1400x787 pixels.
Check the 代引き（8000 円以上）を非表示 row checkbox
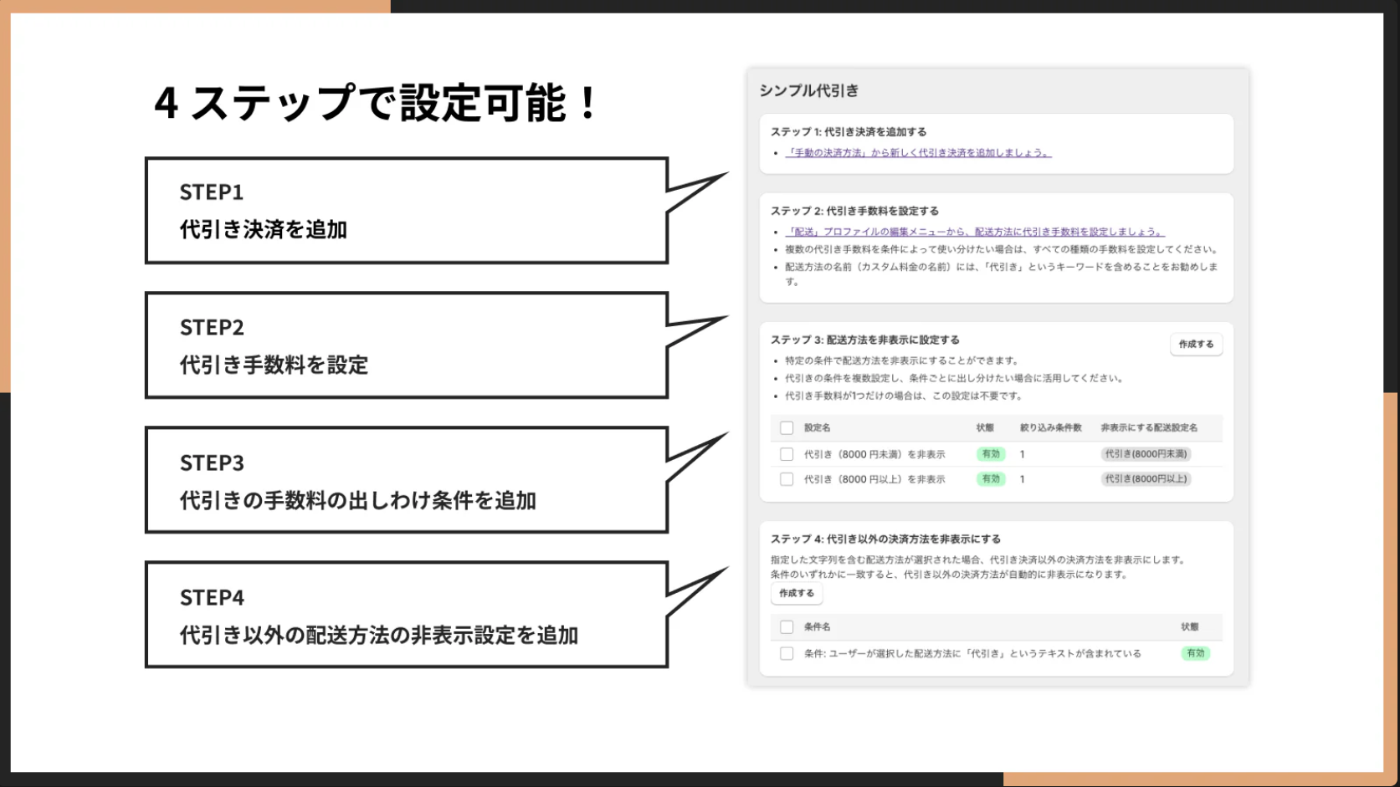click(787, 479)
